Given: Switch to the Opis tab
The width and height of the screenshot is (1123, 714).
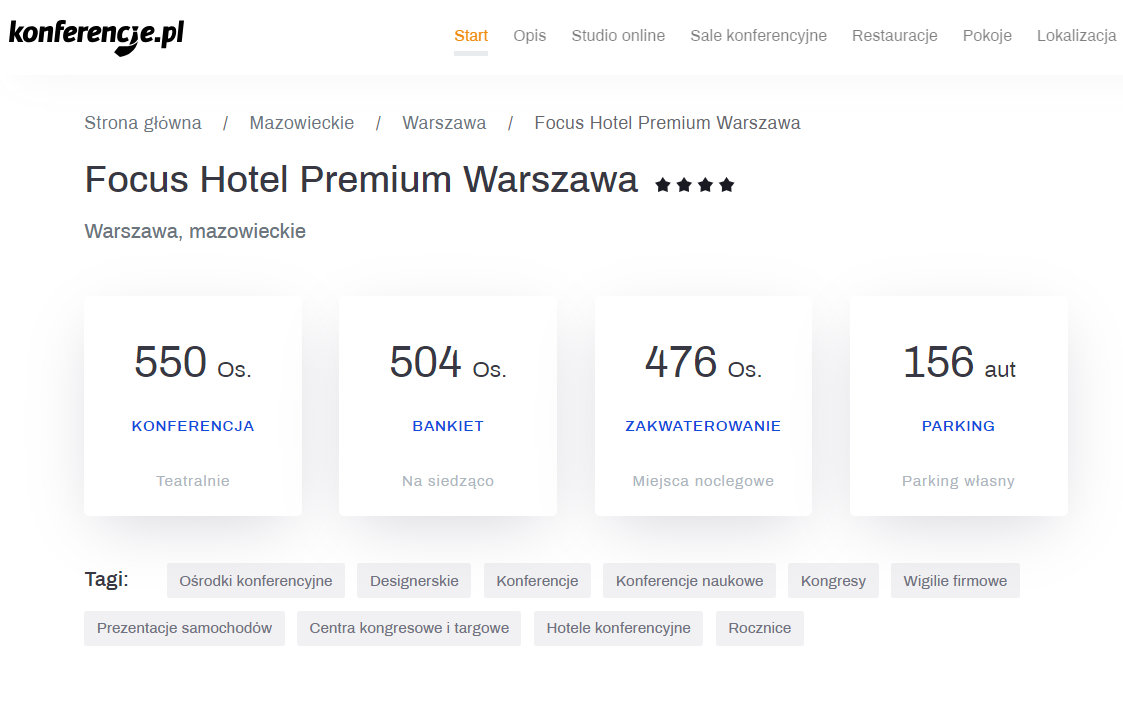Looking at the screenshot, I should 530,36.
